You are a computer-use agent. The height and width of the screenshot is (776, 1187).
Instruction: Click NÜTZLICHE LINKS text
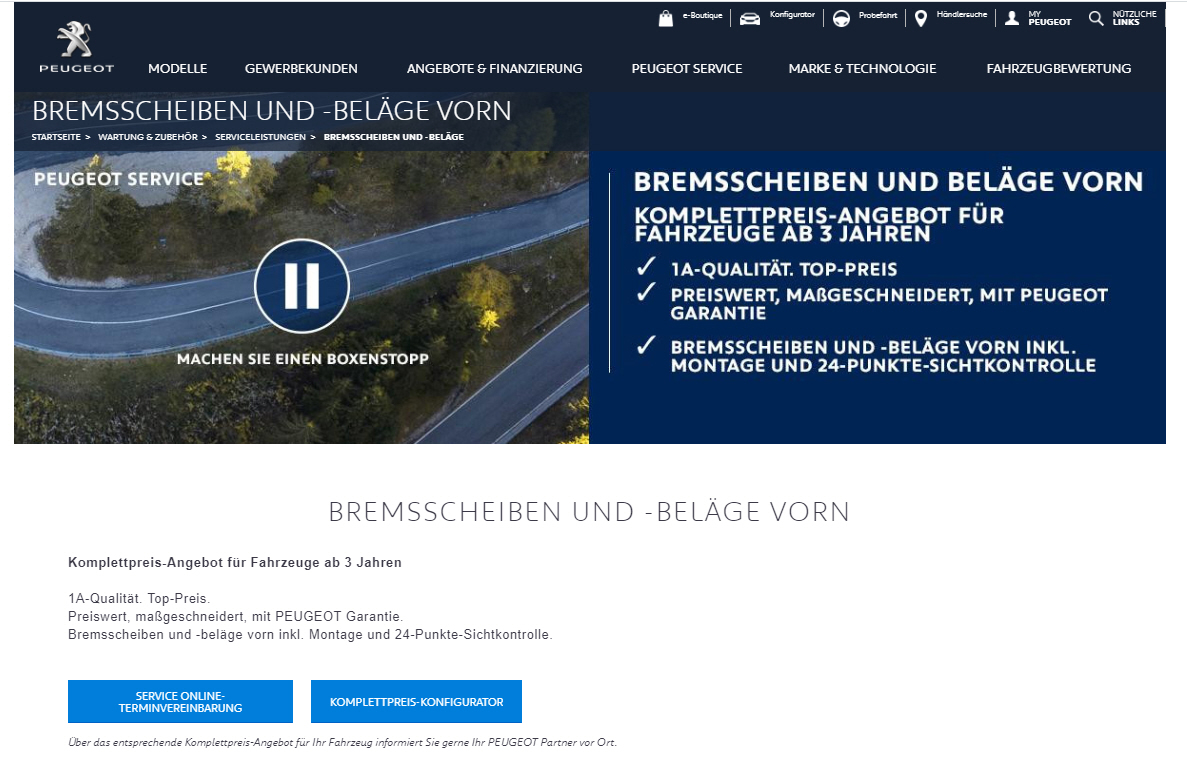point(1134,18)
